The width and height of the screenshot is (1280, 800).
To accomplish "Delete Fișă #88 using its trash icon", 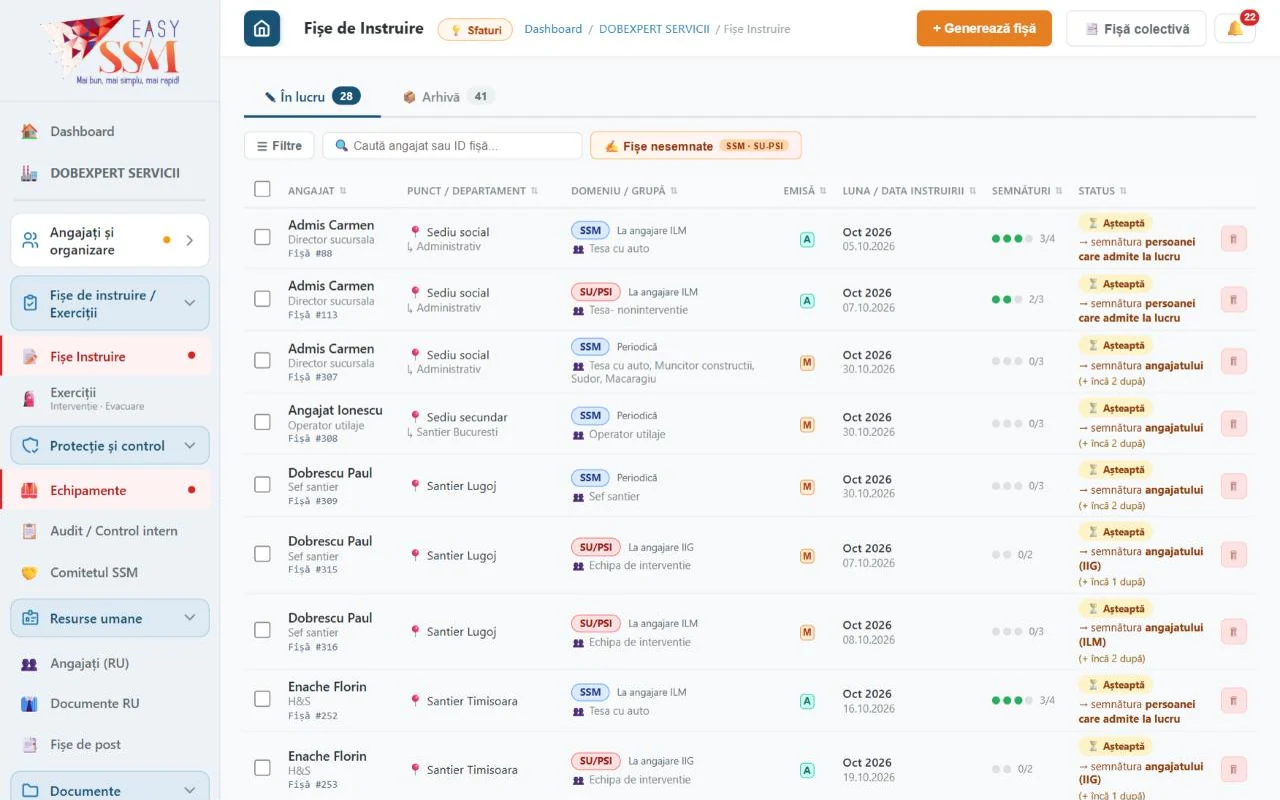I will pyautogui.click(x=1234, y=239).
